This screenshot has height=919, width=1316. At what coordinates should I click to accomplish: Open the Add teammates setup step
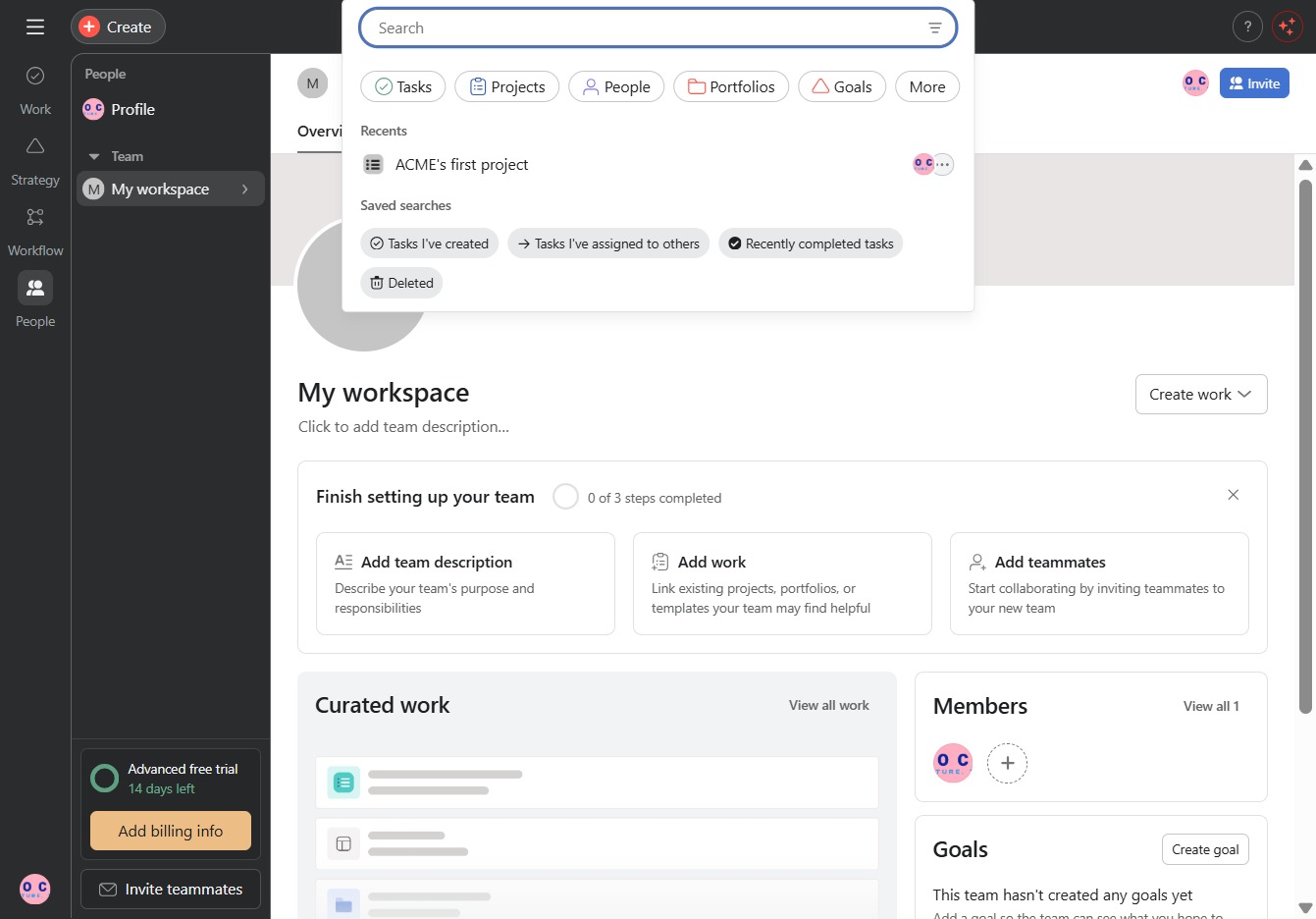tap(1099, 583)
